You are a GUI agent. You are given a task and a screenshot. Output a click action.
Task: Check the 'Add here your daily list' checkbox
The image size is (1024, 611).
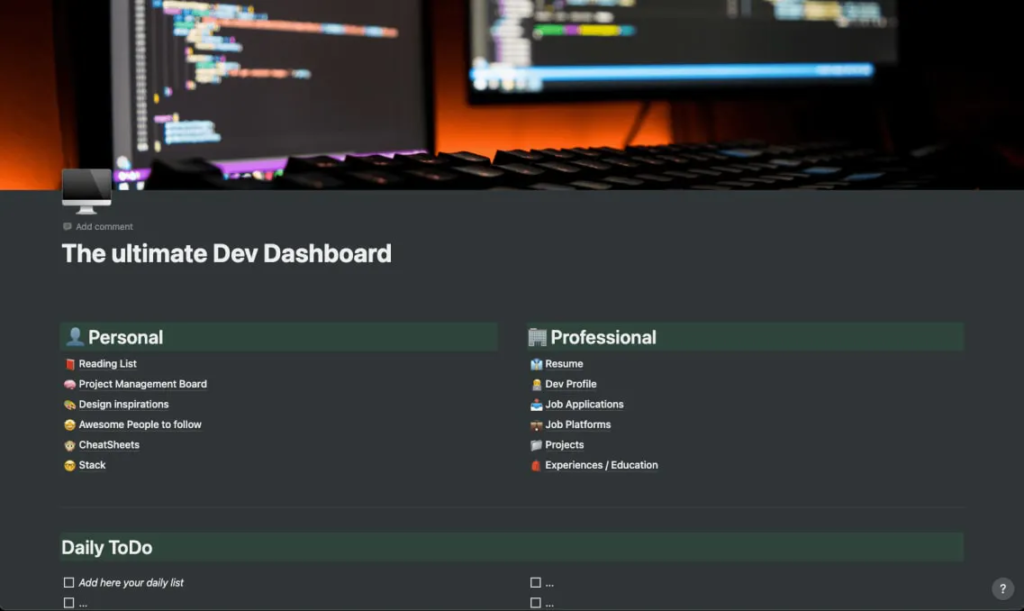pos(68,581)
